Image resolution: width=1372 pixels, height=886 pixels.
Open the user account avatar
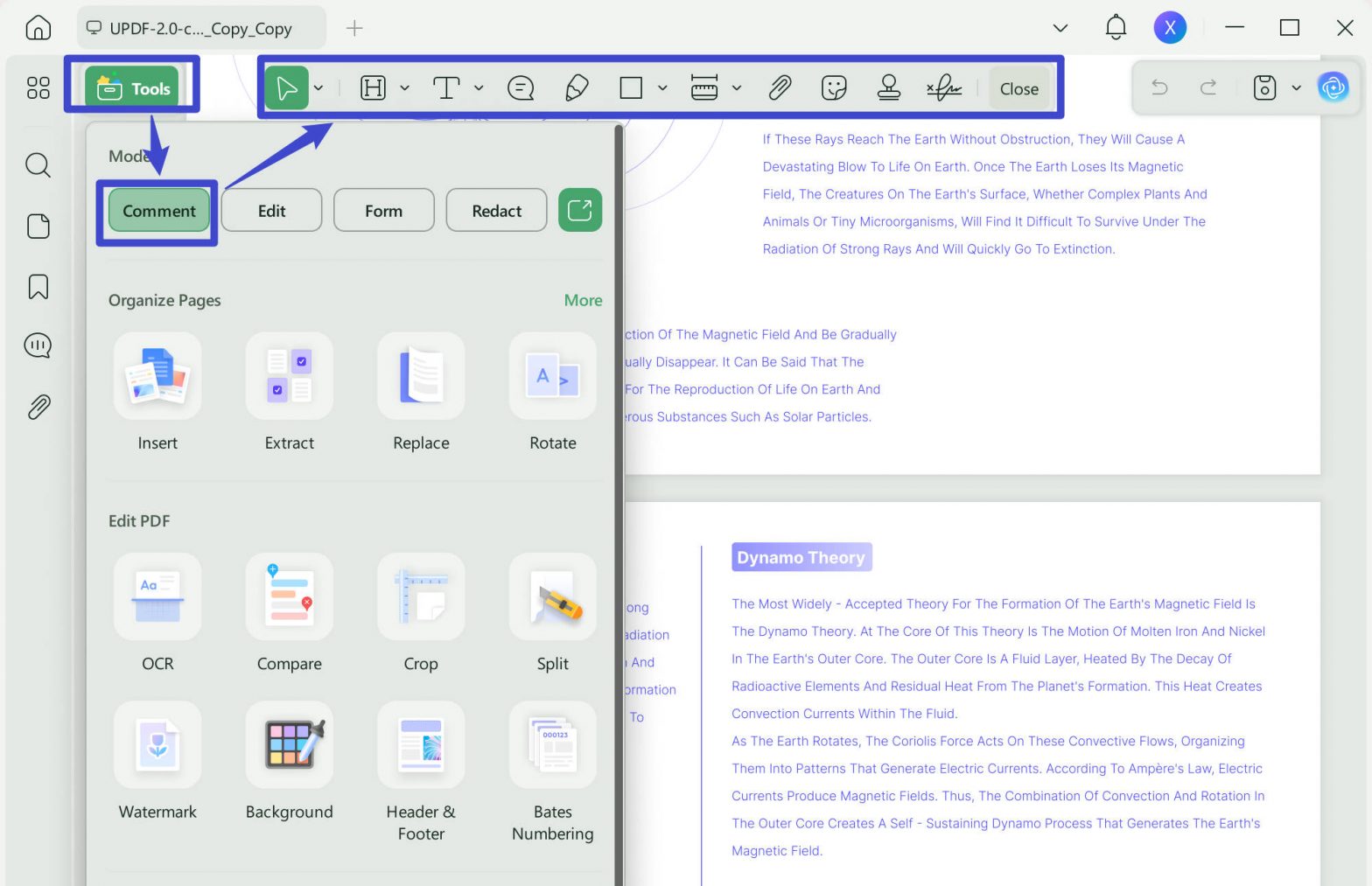1170,27
